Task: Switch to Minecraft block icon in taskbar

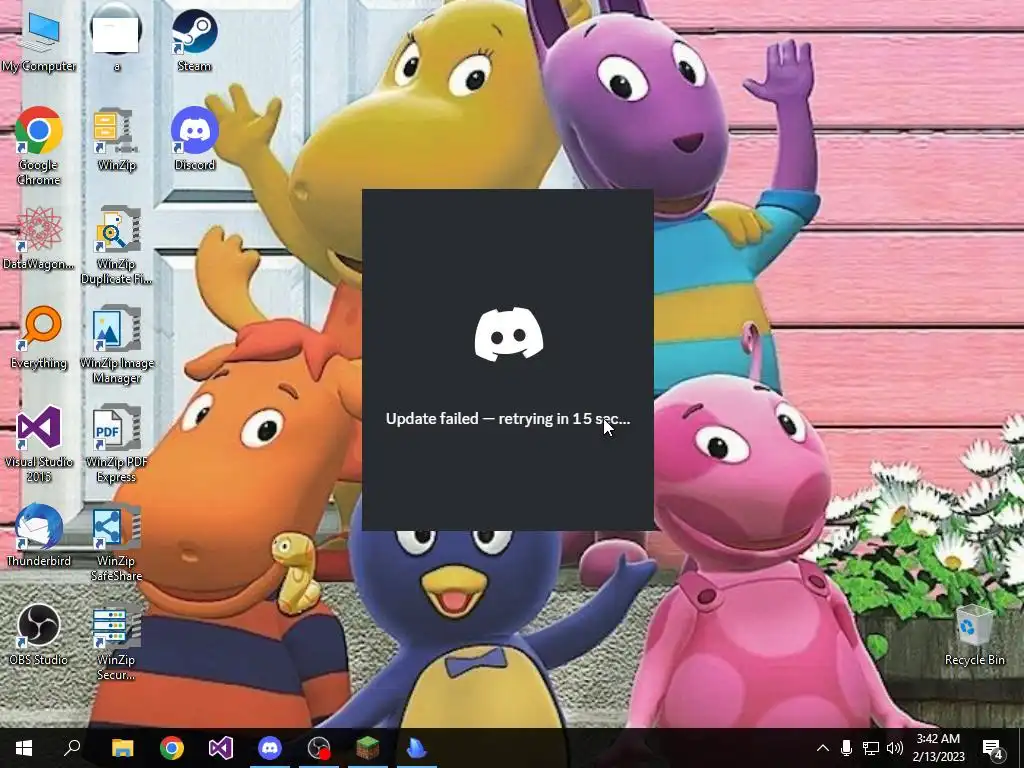Action: [x=368, y=748]
